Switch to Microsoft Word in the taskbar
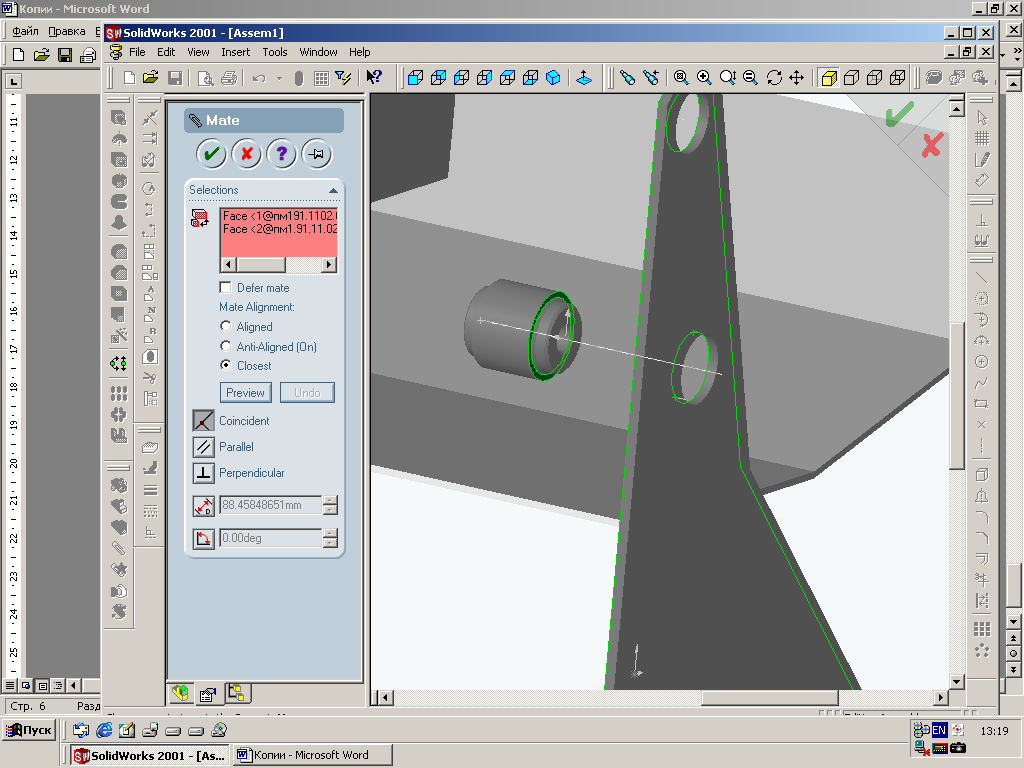The height and width of the screenshot is (768, 1024). coord(312,755)
